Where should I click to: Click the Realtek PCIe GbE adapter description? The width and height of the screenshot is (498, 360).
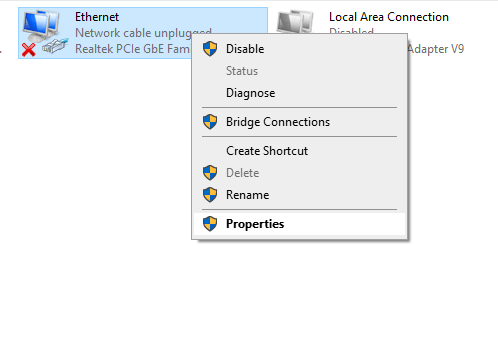click(x=133, y=49)
